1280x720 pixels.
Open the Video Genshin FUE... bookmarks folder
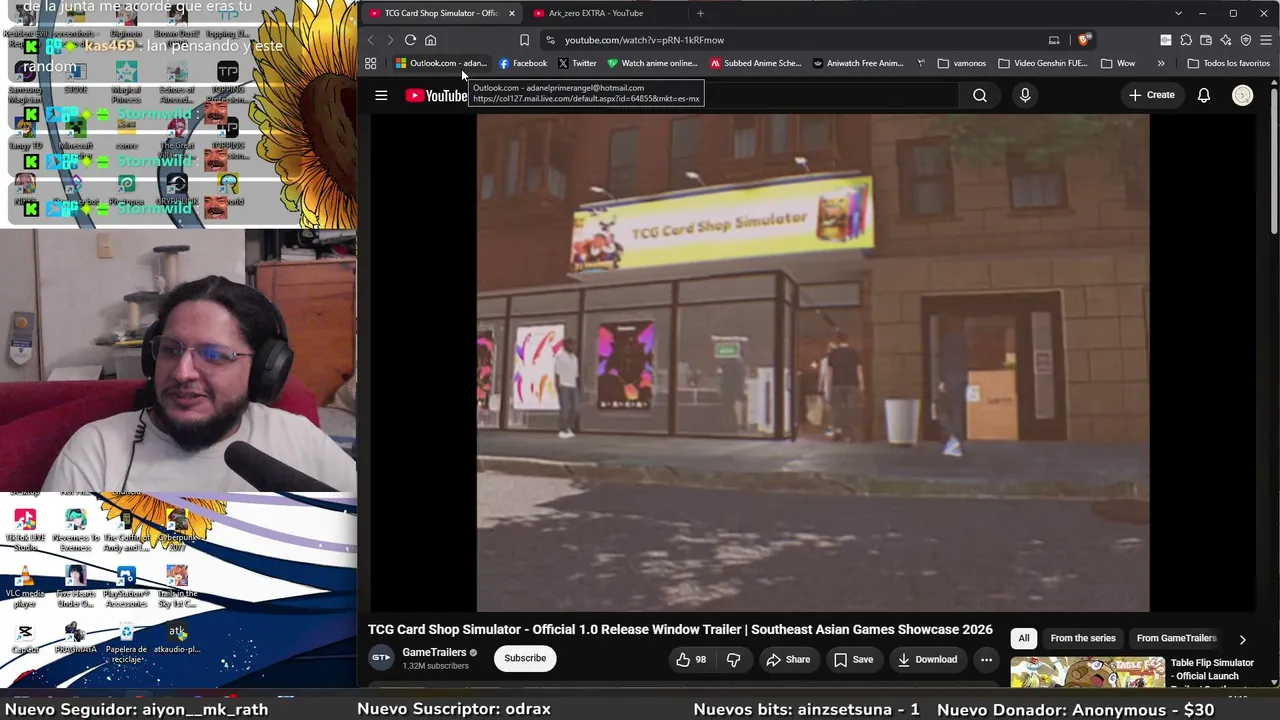click(1043, 63)
